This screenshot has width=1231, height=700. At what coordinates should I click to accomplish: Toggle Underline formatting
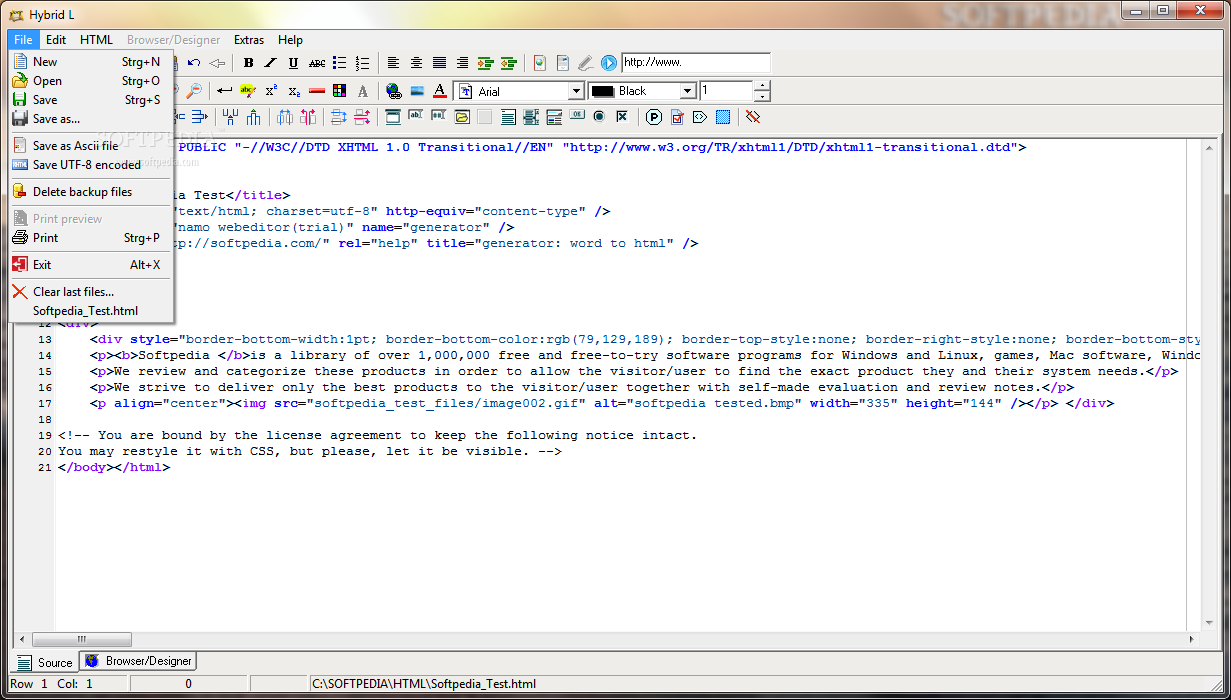point(293,63)
